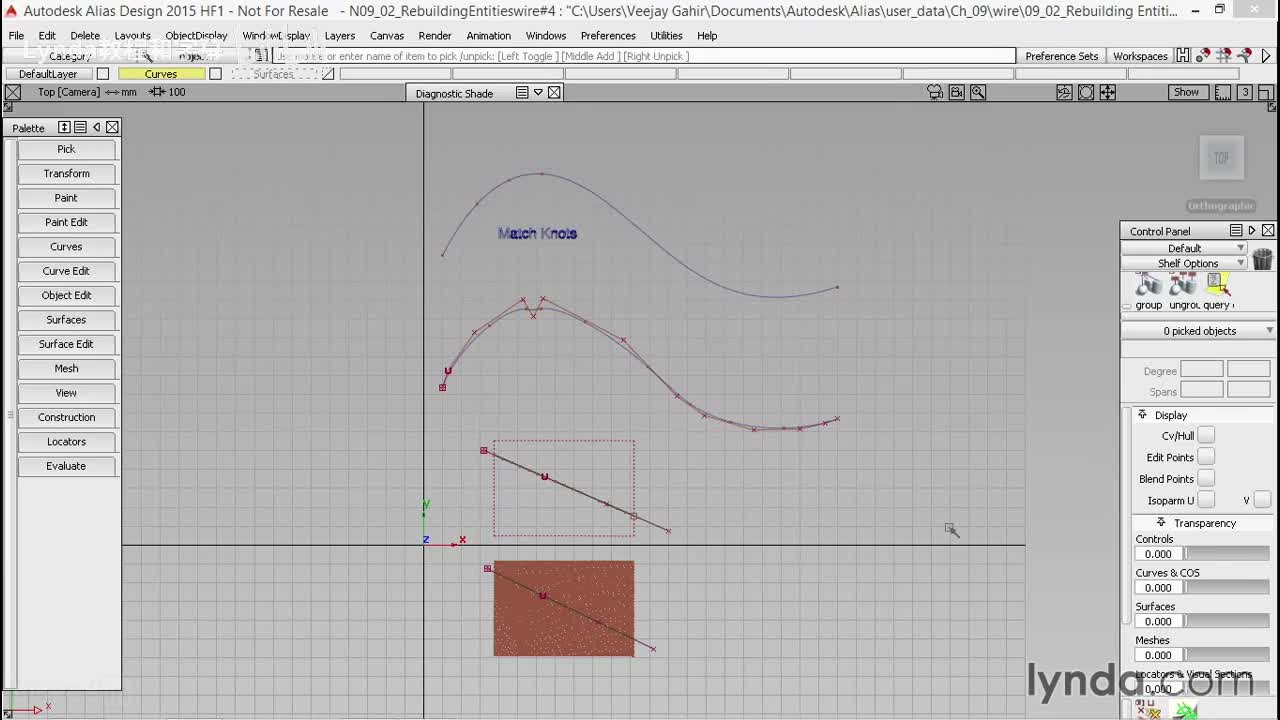The width and height of the screenshot is (1280, 720).
Task: Click the TOP view cube
Action: point(1221,158)
